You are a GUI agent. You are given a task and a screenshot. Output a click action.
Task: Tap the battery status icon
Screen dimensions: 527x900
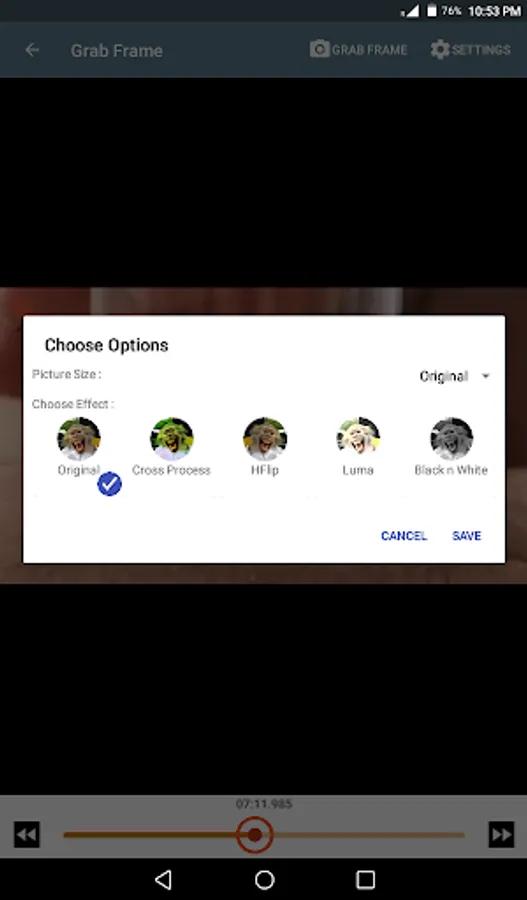[x=431, y=11]
